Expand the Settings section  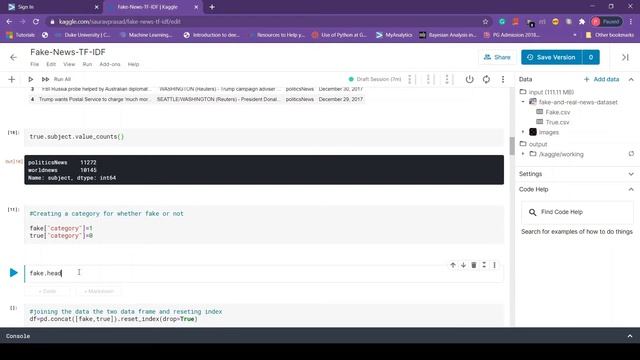(x=631, y=174)
